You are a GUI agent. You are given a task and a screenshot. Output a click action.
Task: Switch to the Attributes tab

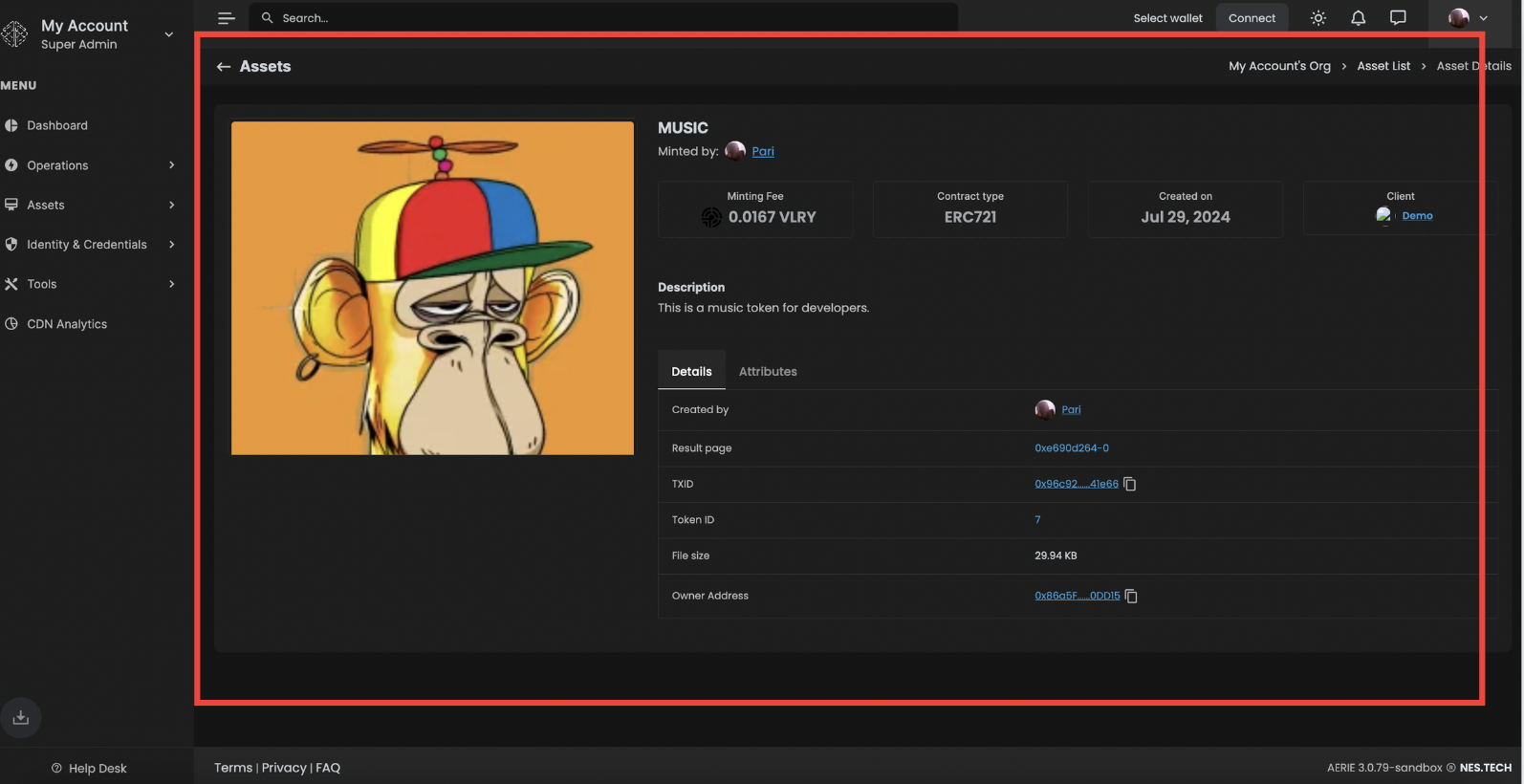click(768, 372)
